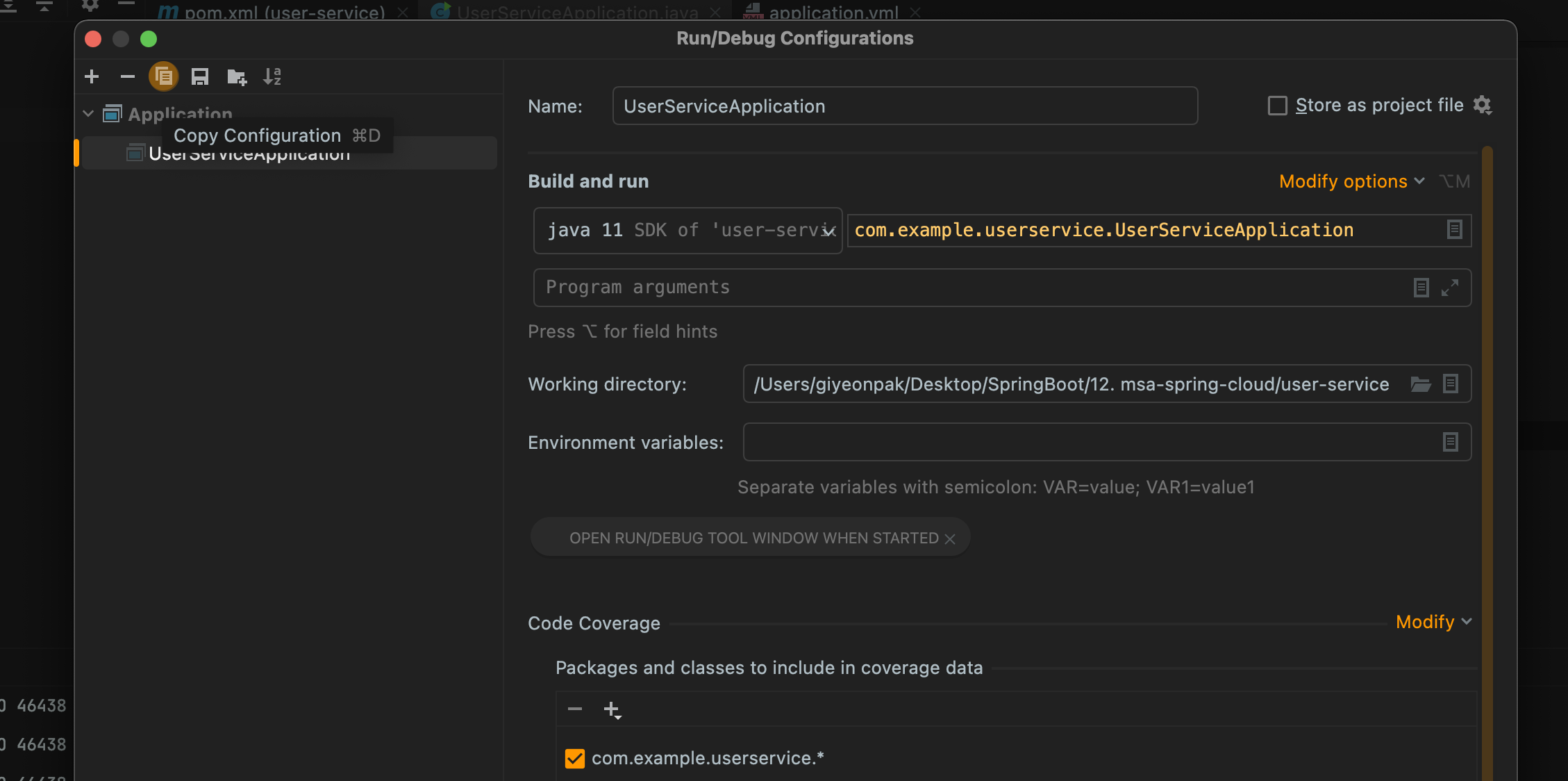
Task: Remove a coverage package with minus
Action: click(x=575, y=709)
